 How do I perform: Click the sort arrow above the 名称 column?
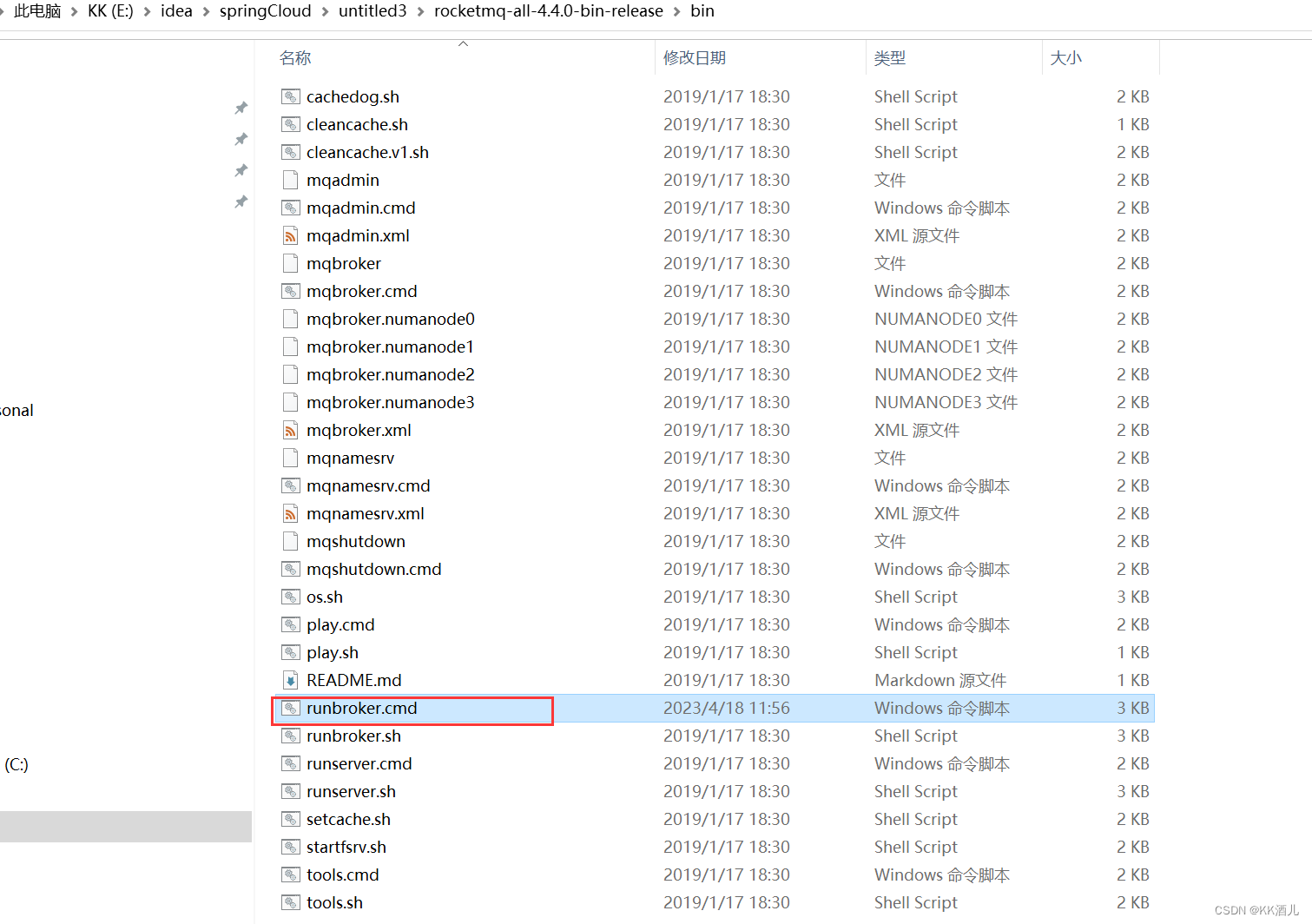tap(463, 42)
